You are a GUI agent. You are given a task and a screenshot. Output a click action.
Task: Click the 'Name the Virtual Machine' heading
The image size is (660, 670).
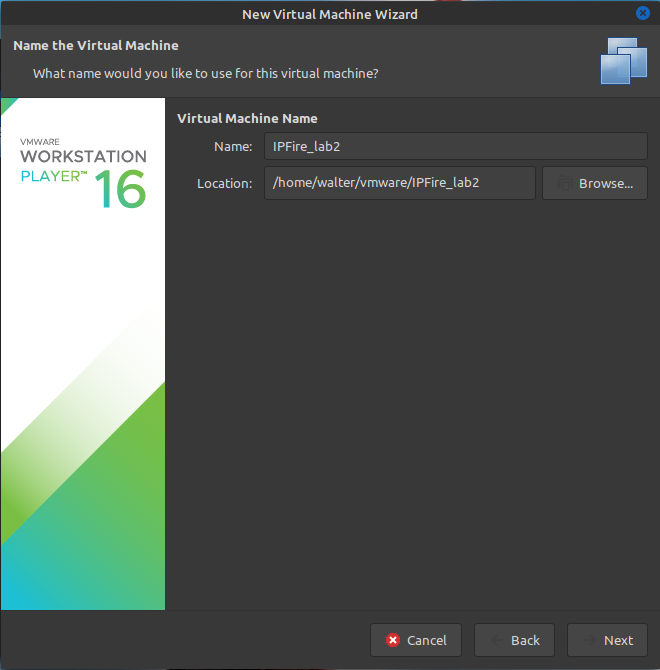click(96, 45)
